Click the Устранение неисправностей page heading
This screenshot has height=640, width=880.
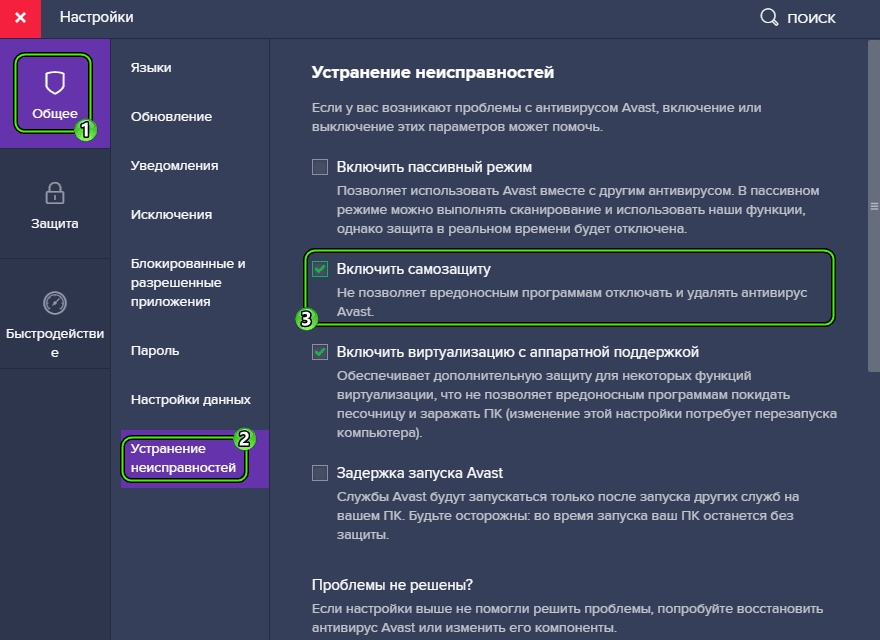pos(433,72)
